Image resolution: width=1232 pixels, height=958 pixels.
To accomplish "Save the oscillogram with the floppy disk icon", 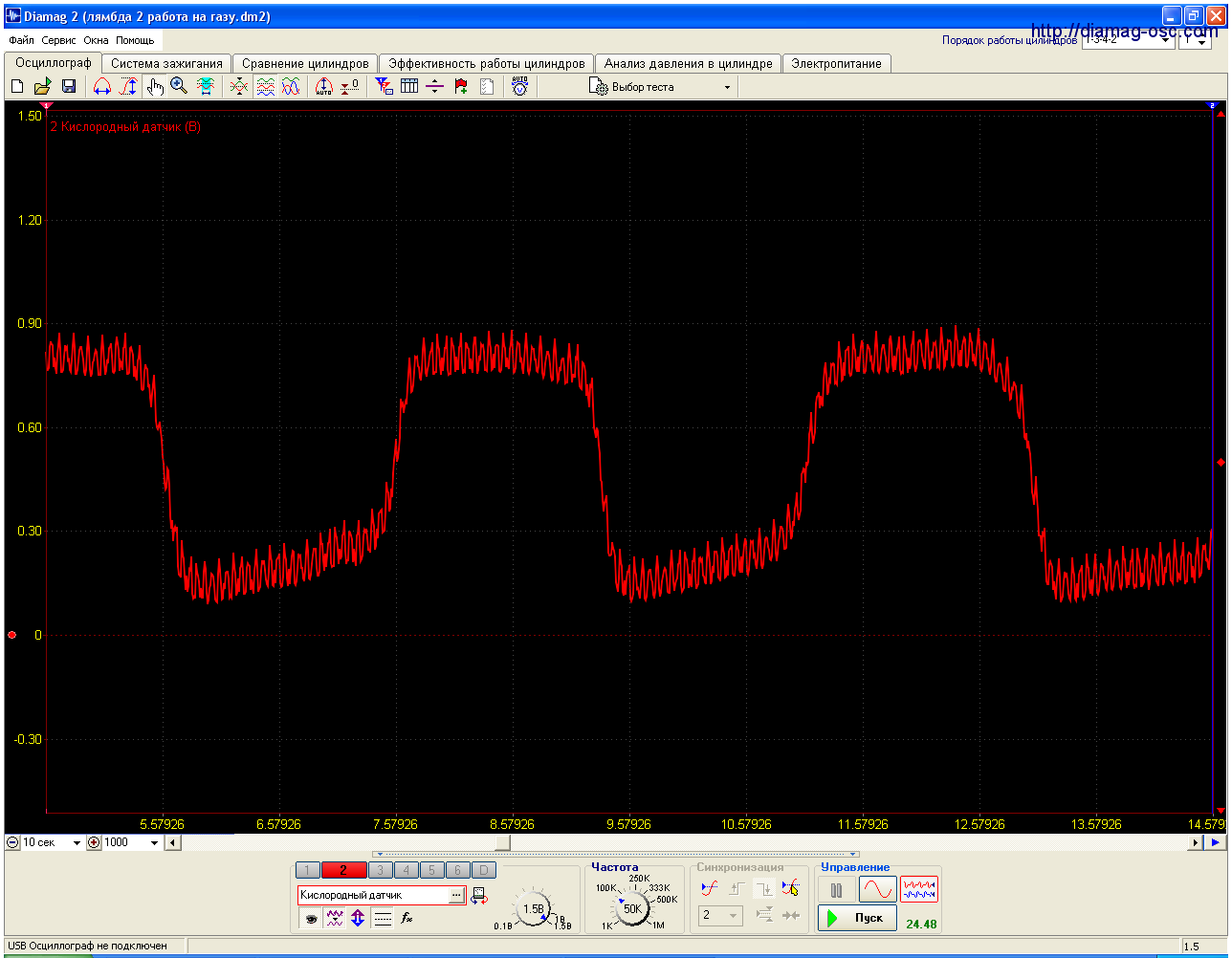I will [x=69, y=87].
